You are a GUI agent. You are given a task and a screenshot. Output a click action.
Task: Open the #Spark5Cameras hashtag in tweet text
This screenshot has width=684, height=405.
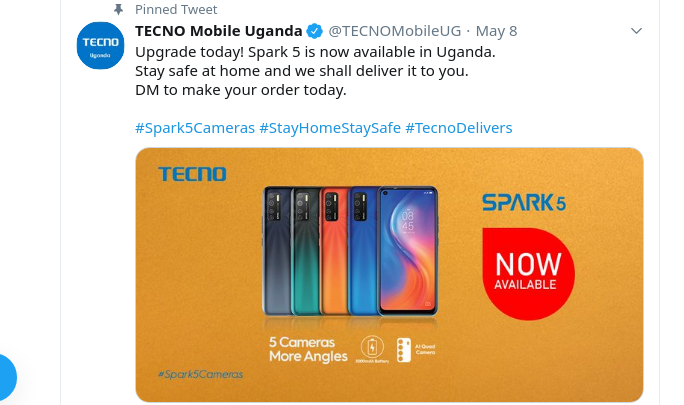pyautogui.click(x=195, y=128)
